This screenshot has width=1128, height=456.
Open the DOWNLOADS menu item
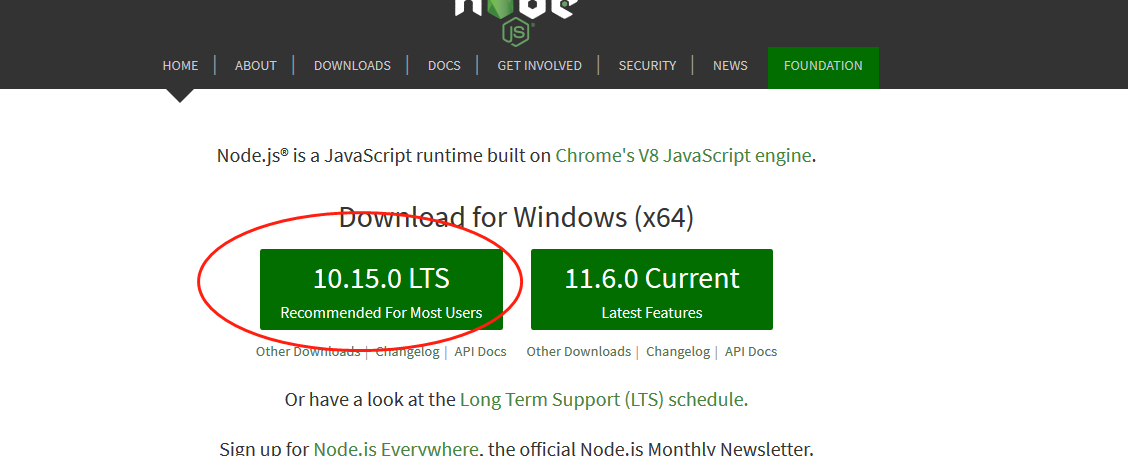click(352, 65)
